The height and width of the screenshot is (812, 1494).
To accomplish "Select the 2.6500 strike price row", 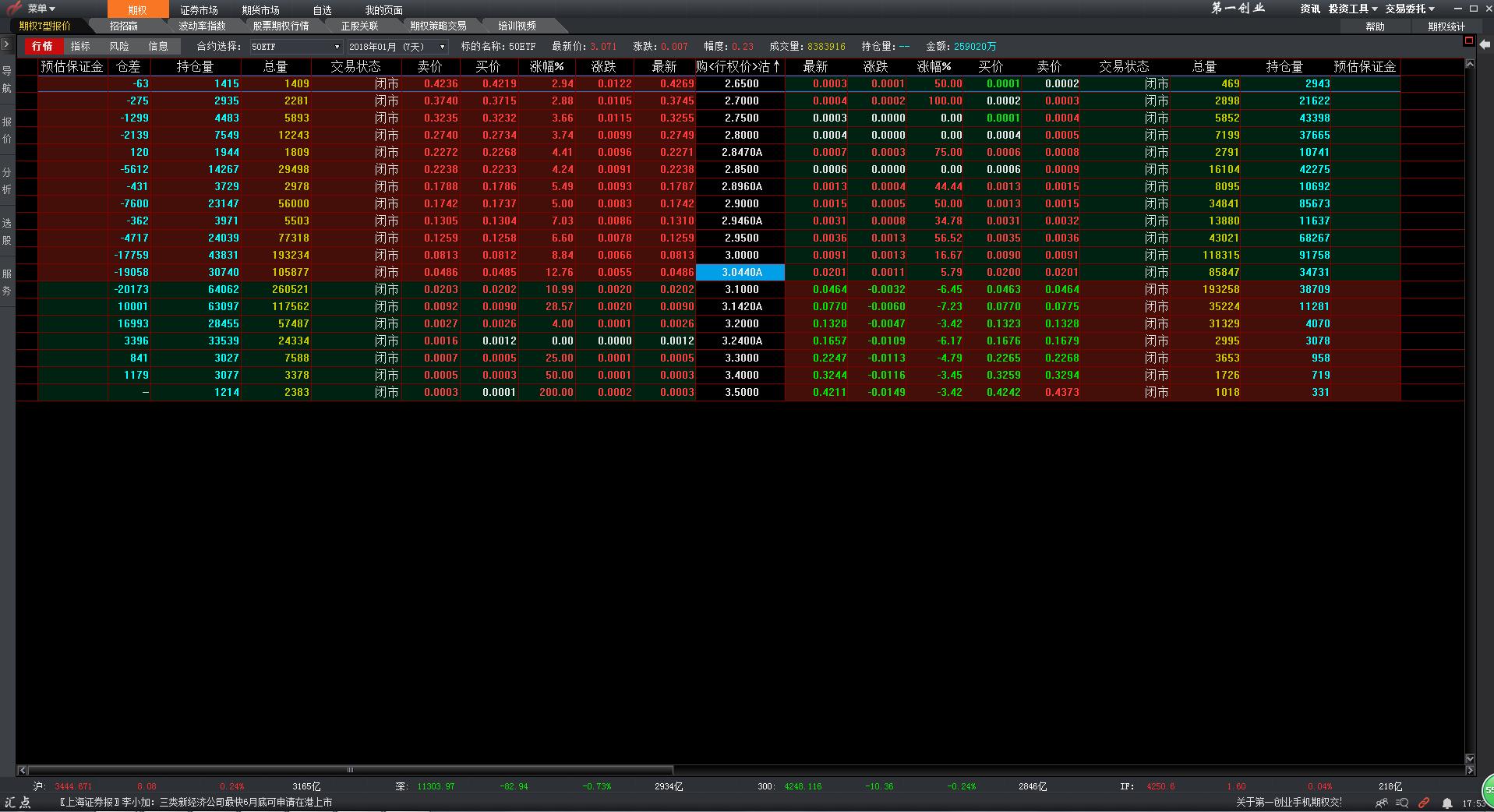I will tap(740, 84).
